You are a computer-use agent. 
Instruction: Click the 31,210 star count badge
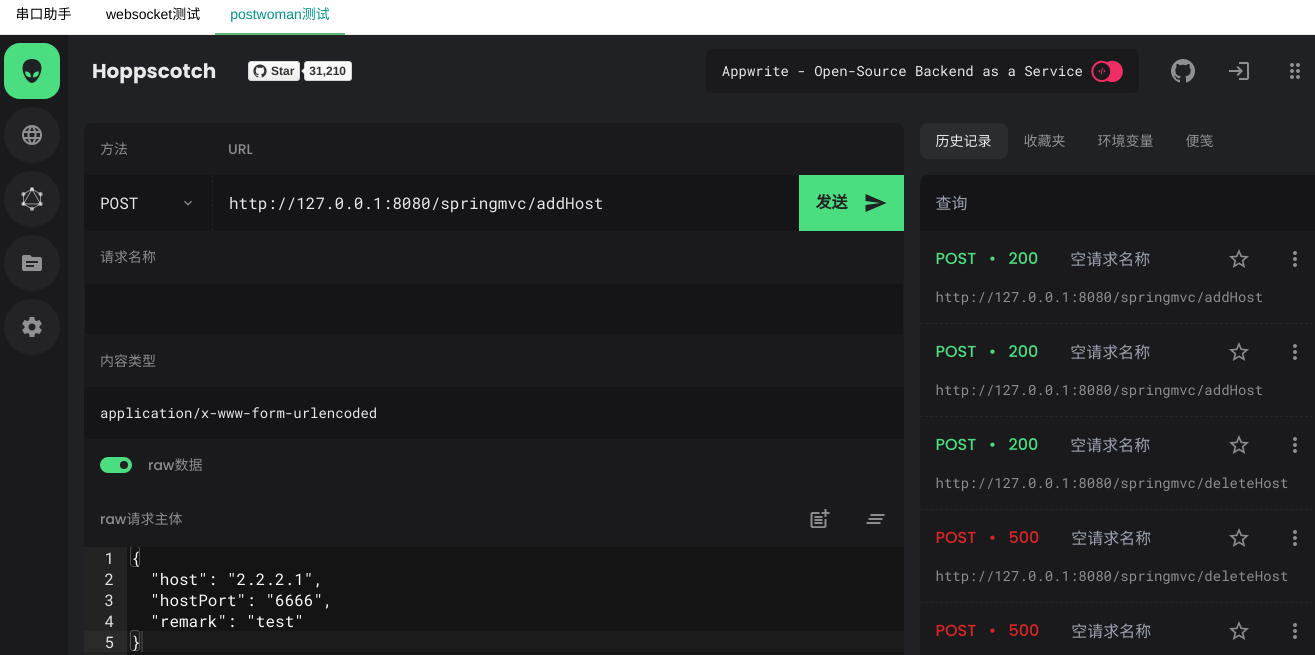point(329,71)
